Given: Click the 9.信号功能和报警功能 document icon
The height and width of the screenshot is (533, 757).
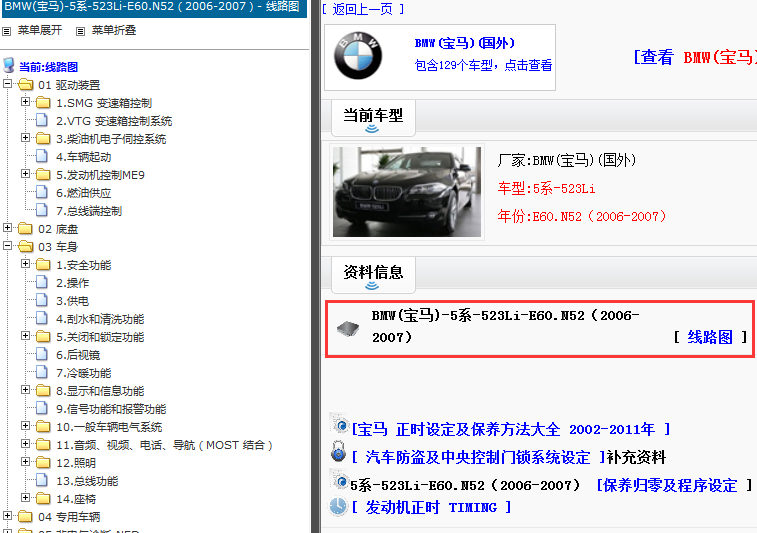Looking at the screenshot, I should coord(42,408).
